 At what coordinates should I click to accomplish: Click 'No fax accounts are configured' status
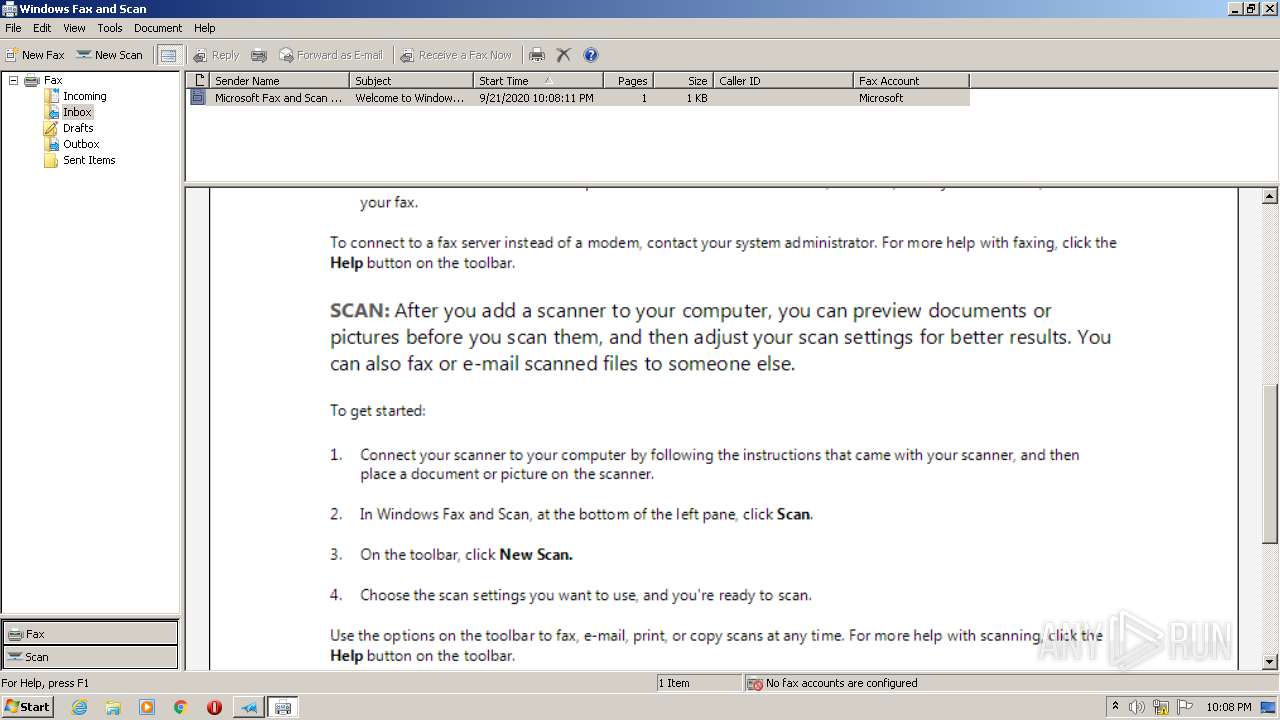tap(841, 683)
